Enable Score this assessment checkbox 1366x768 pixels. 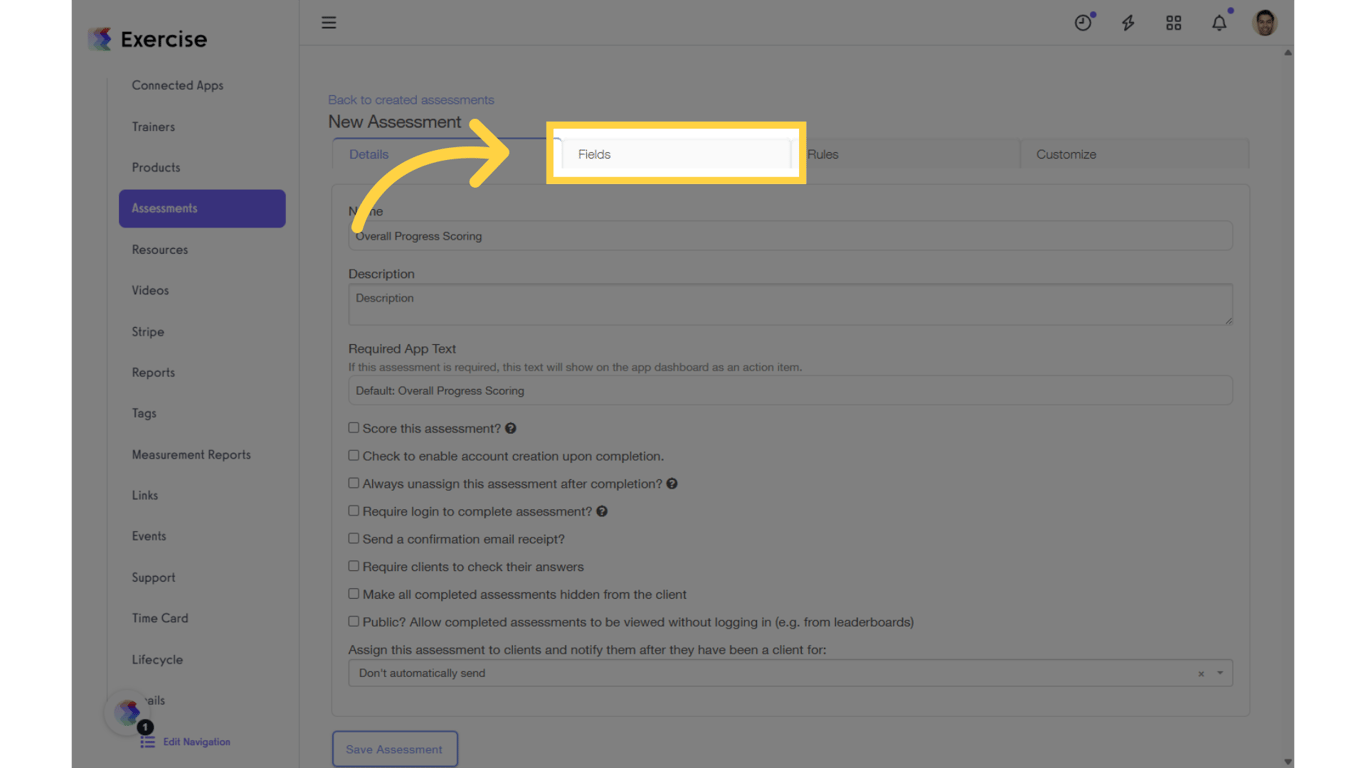[353, 427]
